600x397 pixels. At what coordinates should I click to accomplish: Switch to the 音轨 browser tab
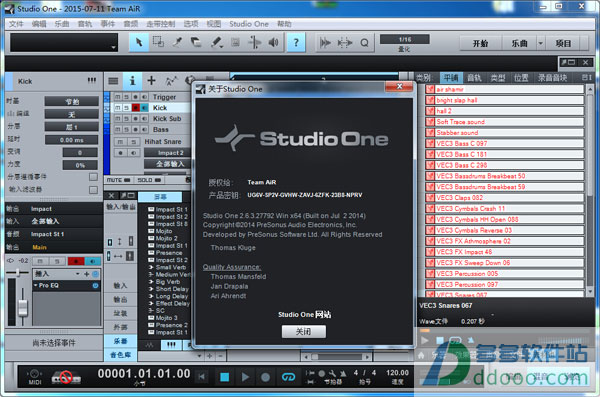(x=474, y=78)
